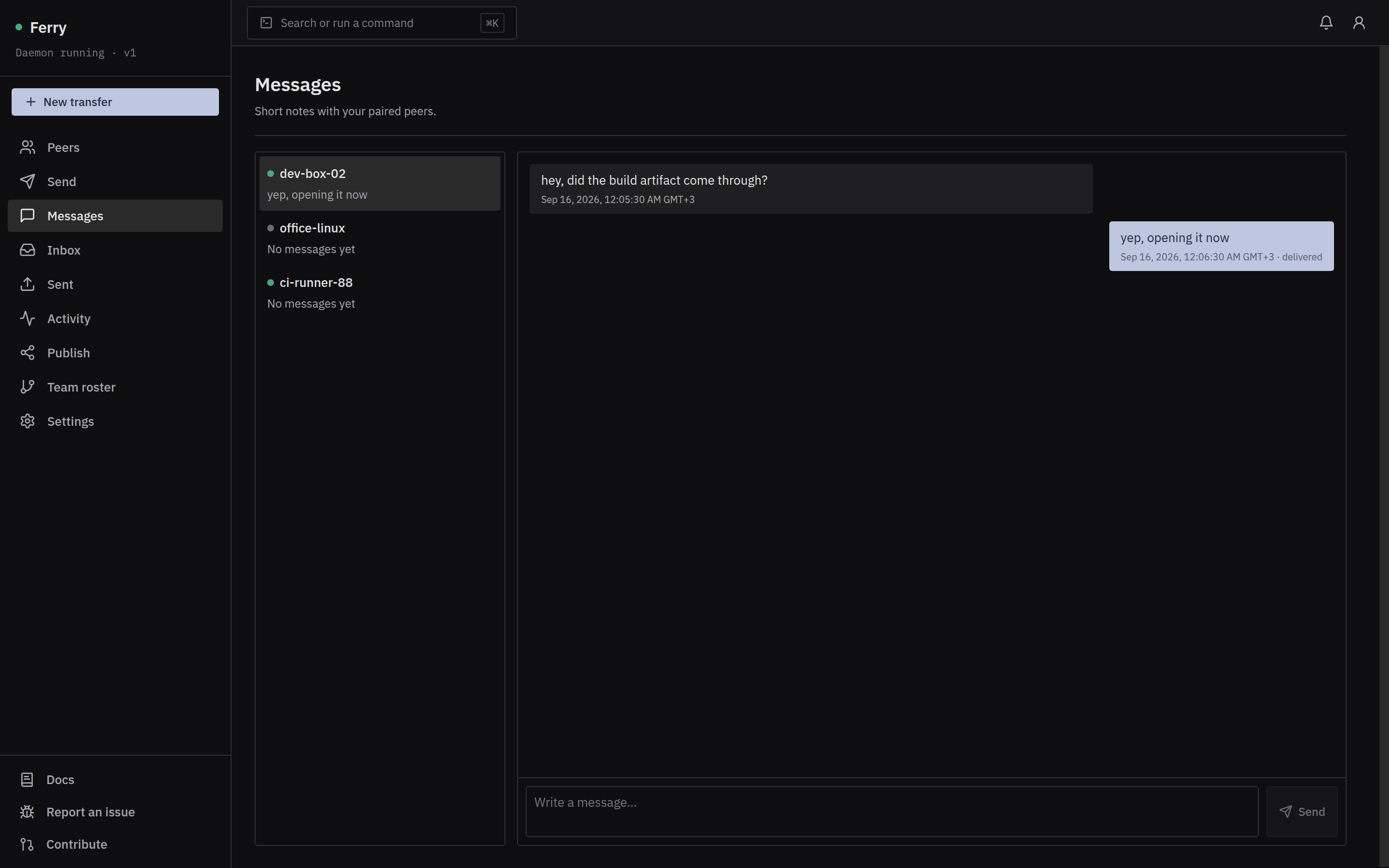This screenshot has width=1389, height=868.
Task: Click 'Daemon running · v1' status text
Action: click(76, 53)
